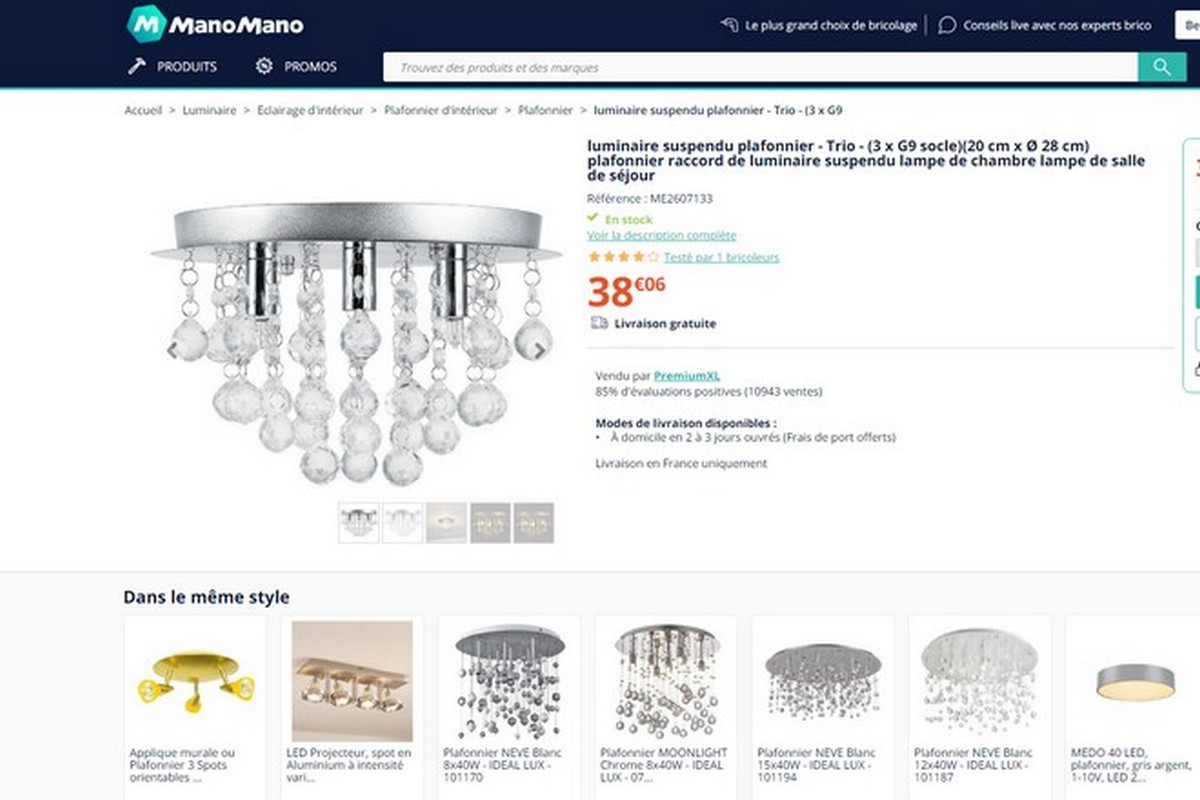Select the third product thumbnail
This screenshot has height=800, width=1200.
[x=446, y=523]
